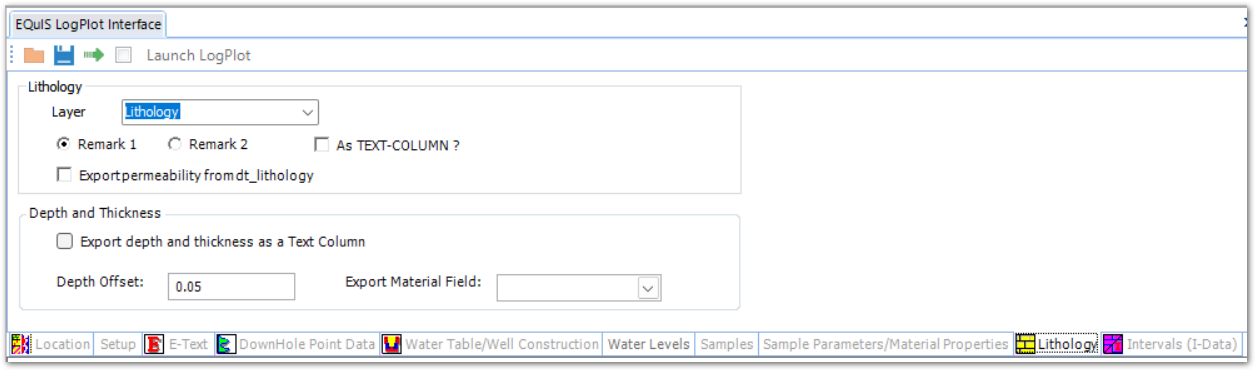Click the Water Table/Well Construction tab icon
The width and height of the screenshot is (1256, 371).
392,344
